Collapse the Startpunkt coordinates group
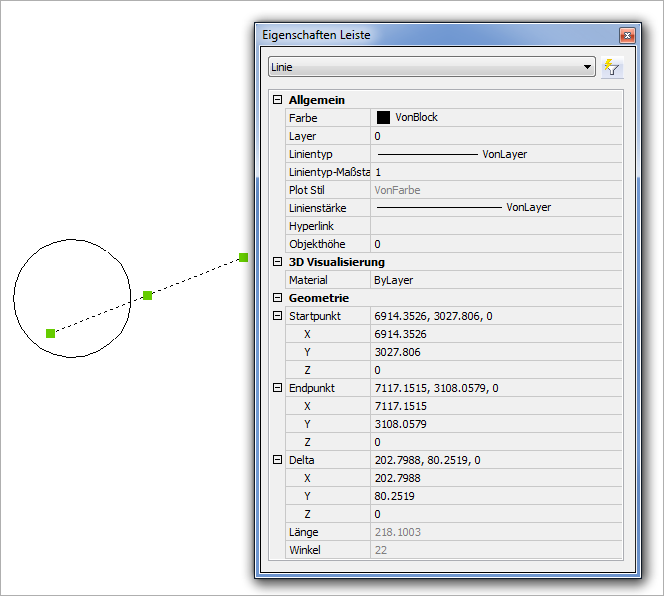This screenshot has height=596, width=664. click(x=277, y=316)
